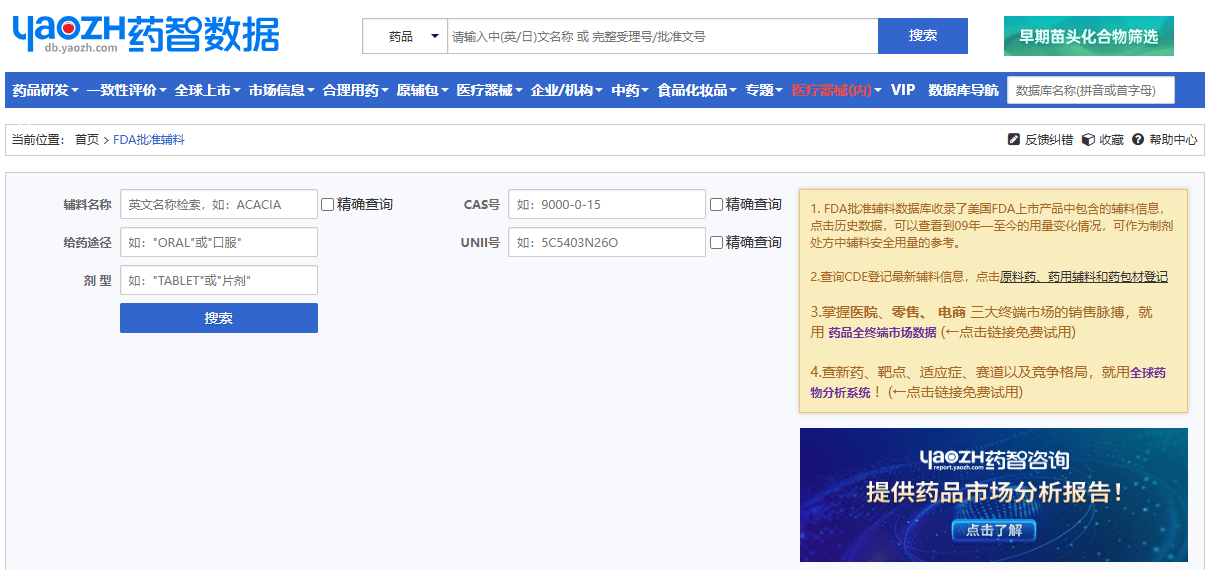Open 原料药、药用辅料和药包材登记 link
This screenshot has width=1207, height=570.
coord(1084,277)
